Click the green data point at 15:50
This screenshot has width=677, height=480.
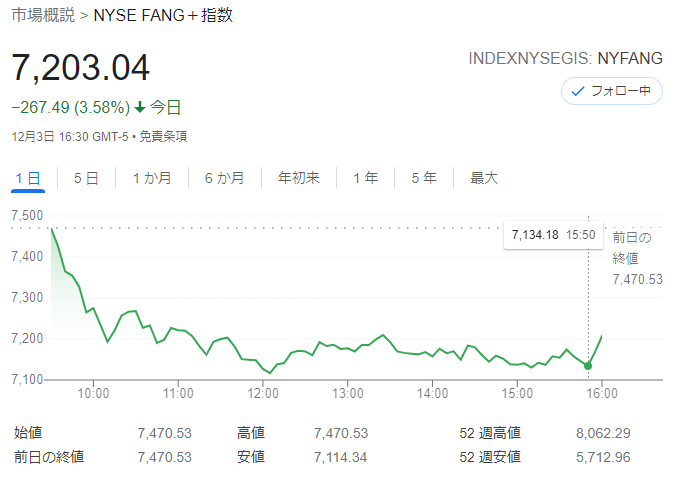point(588,366)
